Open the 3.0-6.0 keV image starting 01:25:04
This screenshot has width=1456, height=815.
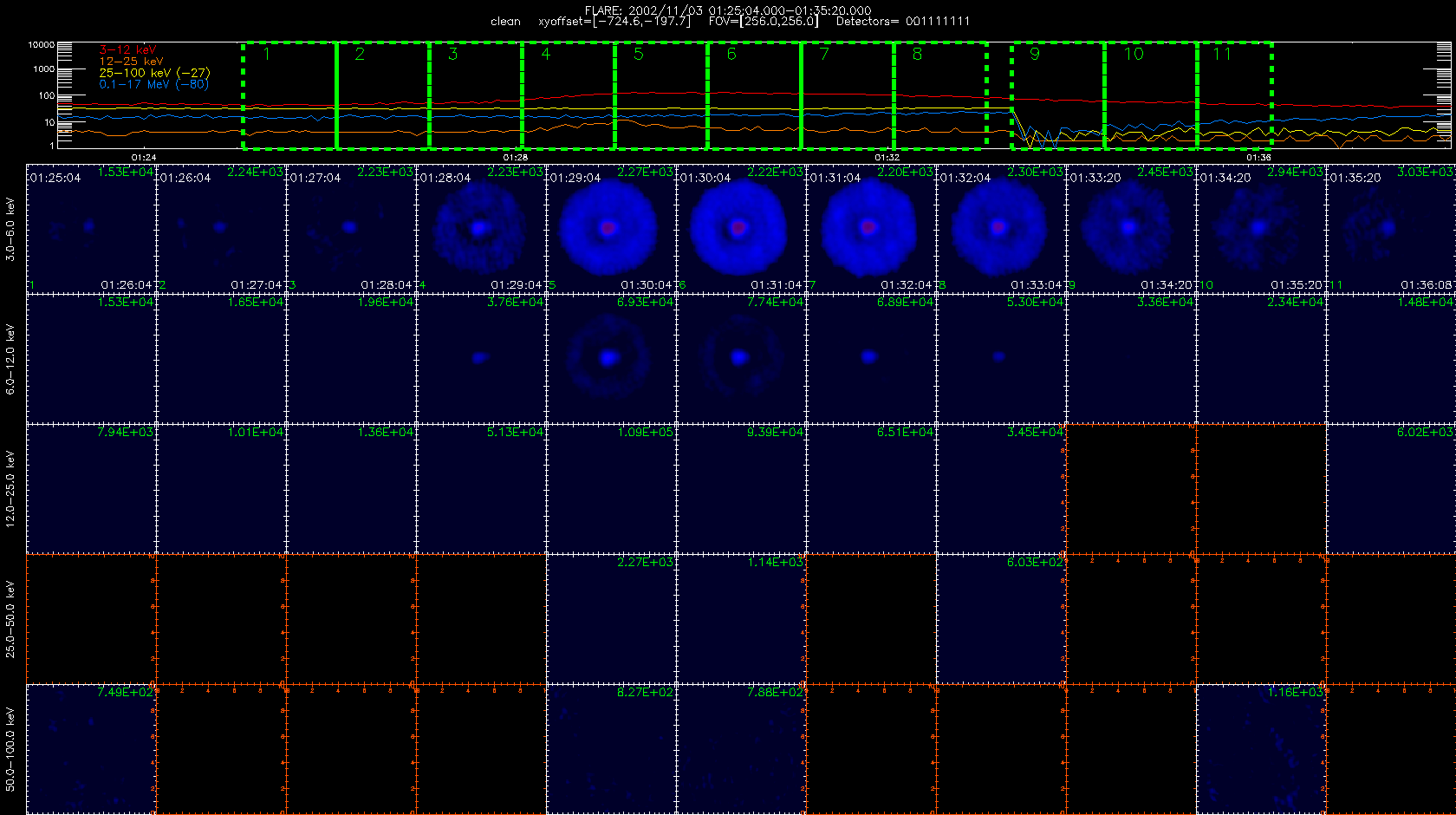click(91, 228)
